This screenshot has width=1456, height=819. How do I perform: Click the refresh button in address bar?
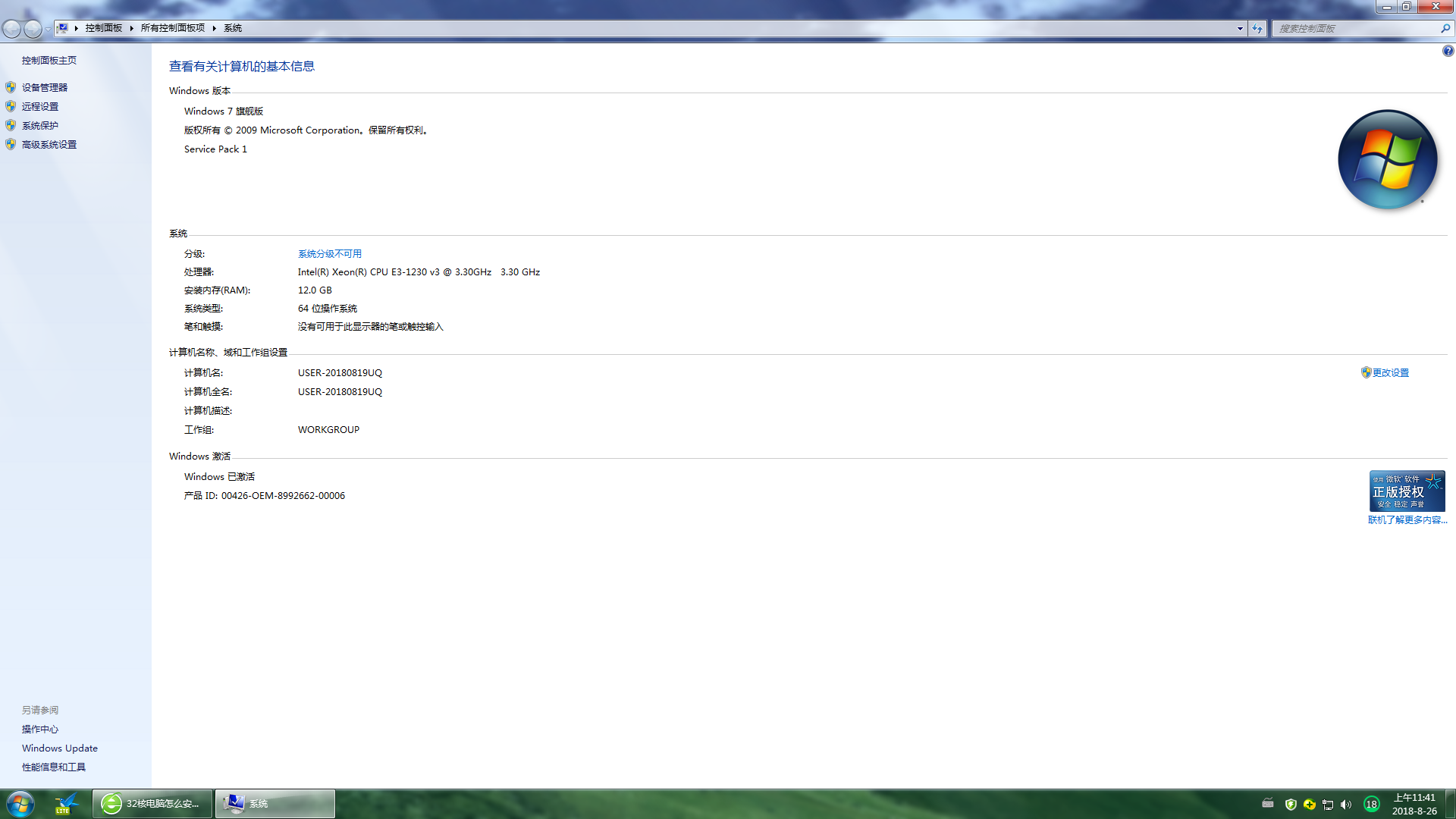pyautogui.click(x=1257, y=28)
